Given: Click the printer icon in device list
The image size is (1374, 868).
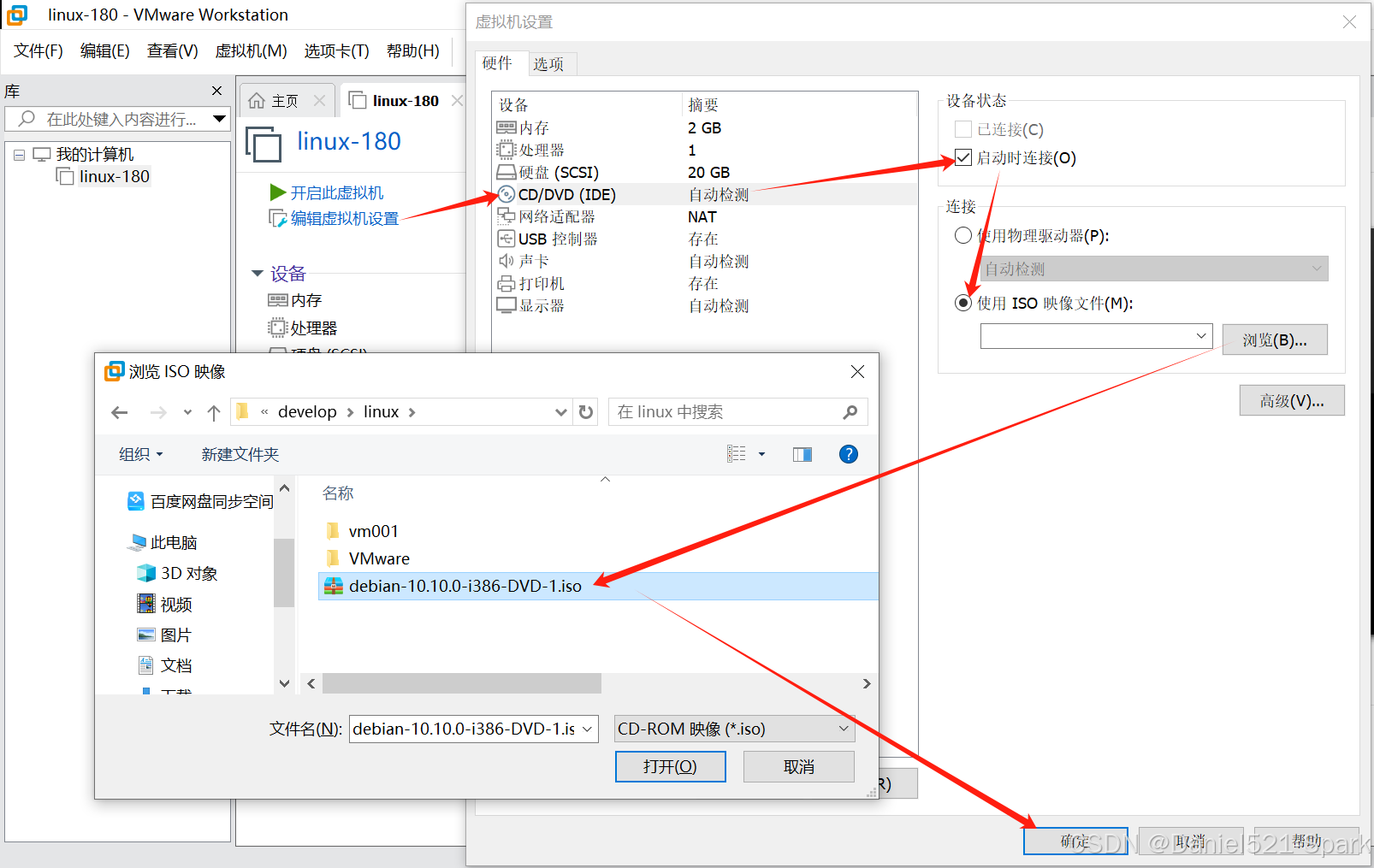Looking at the screenshot, I should point(506,284).
